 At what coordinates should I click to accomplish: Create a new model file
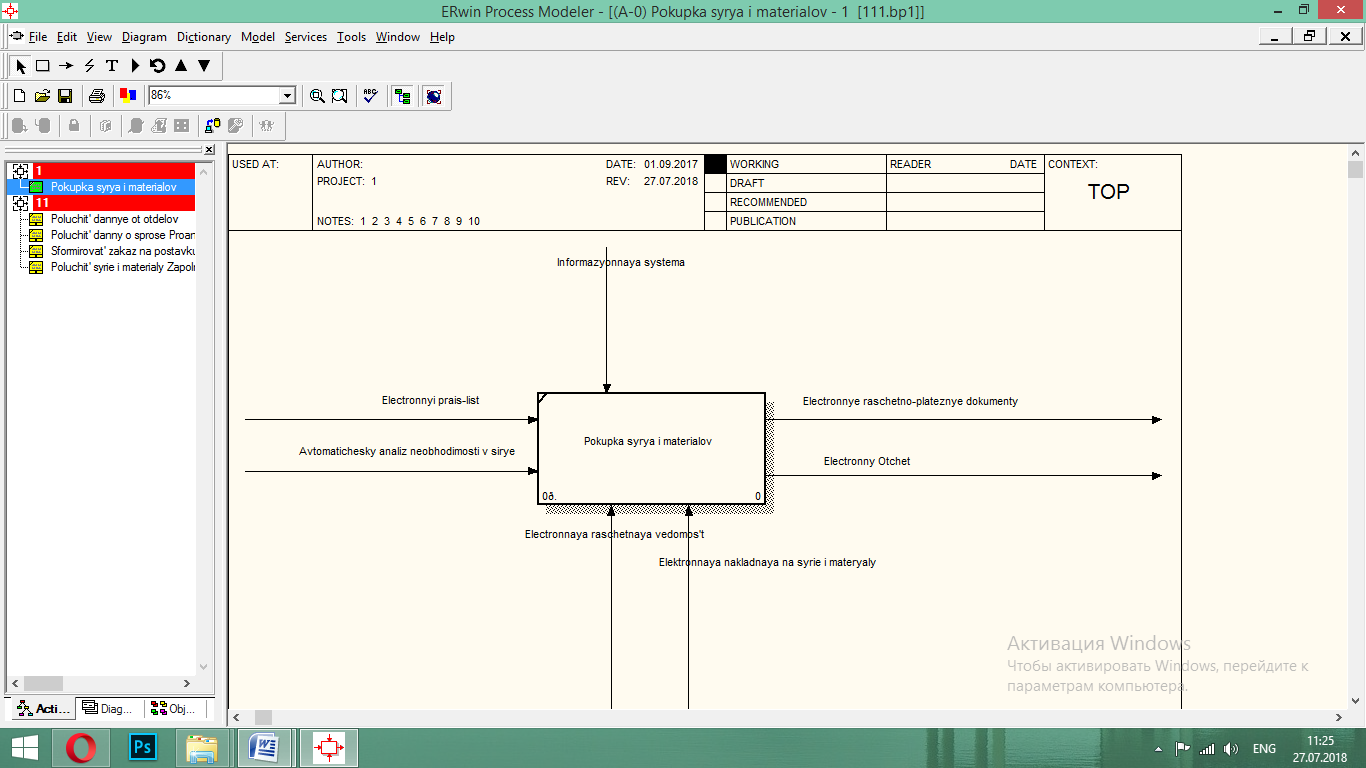pos(19,96)
